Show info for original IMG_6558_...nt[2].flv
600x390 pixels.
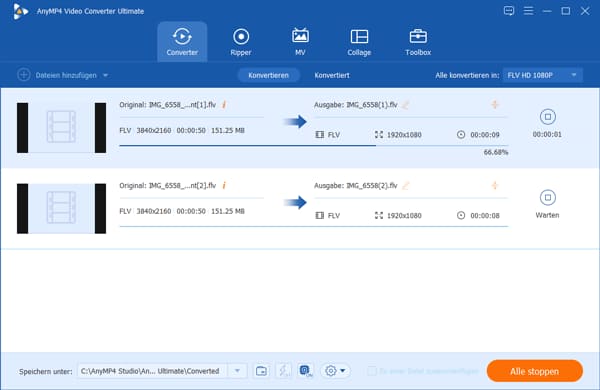[224, 185]
